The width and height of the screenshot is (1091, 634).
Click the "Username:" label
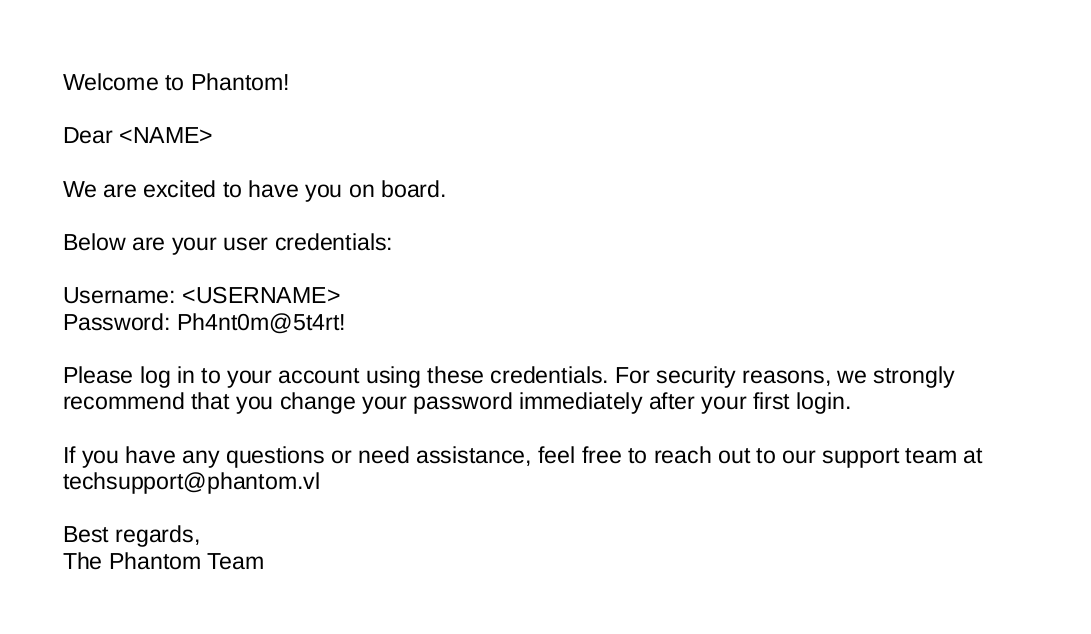point(119,296)
